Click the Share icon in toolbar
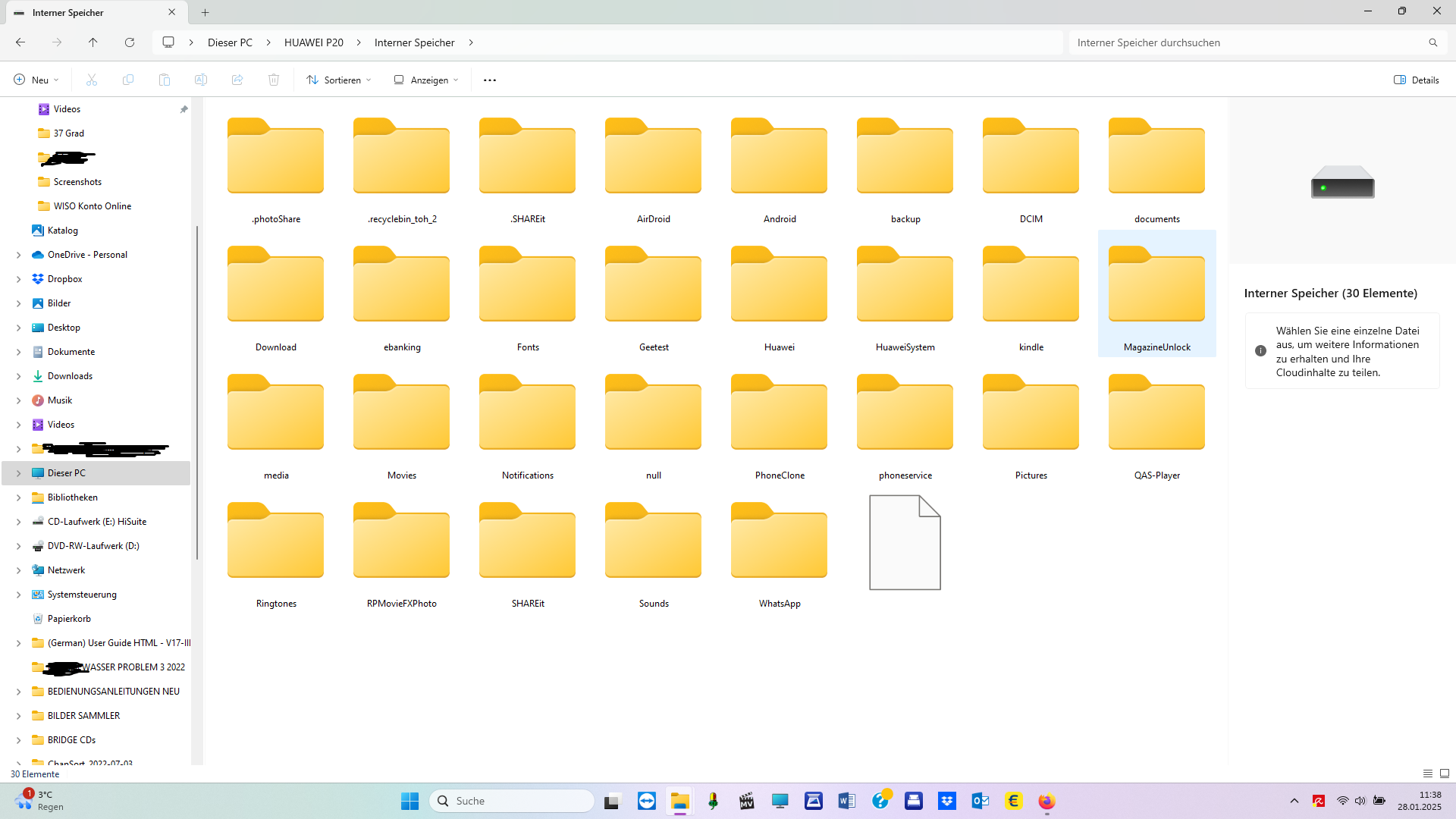The width and height of the screenshot is (1456, 819). click(237, 80)
